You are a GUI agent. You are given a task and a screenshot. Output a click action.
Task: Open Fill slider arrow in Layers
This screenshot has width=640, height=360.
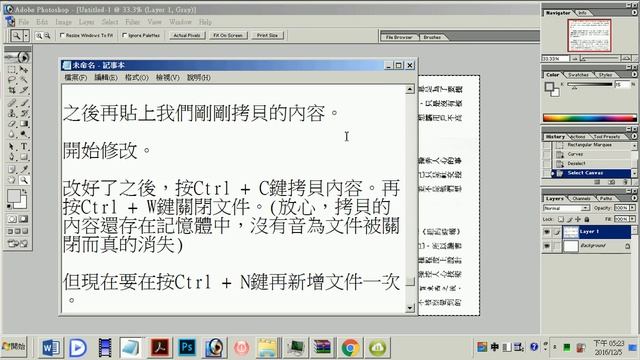coord(633,219)
